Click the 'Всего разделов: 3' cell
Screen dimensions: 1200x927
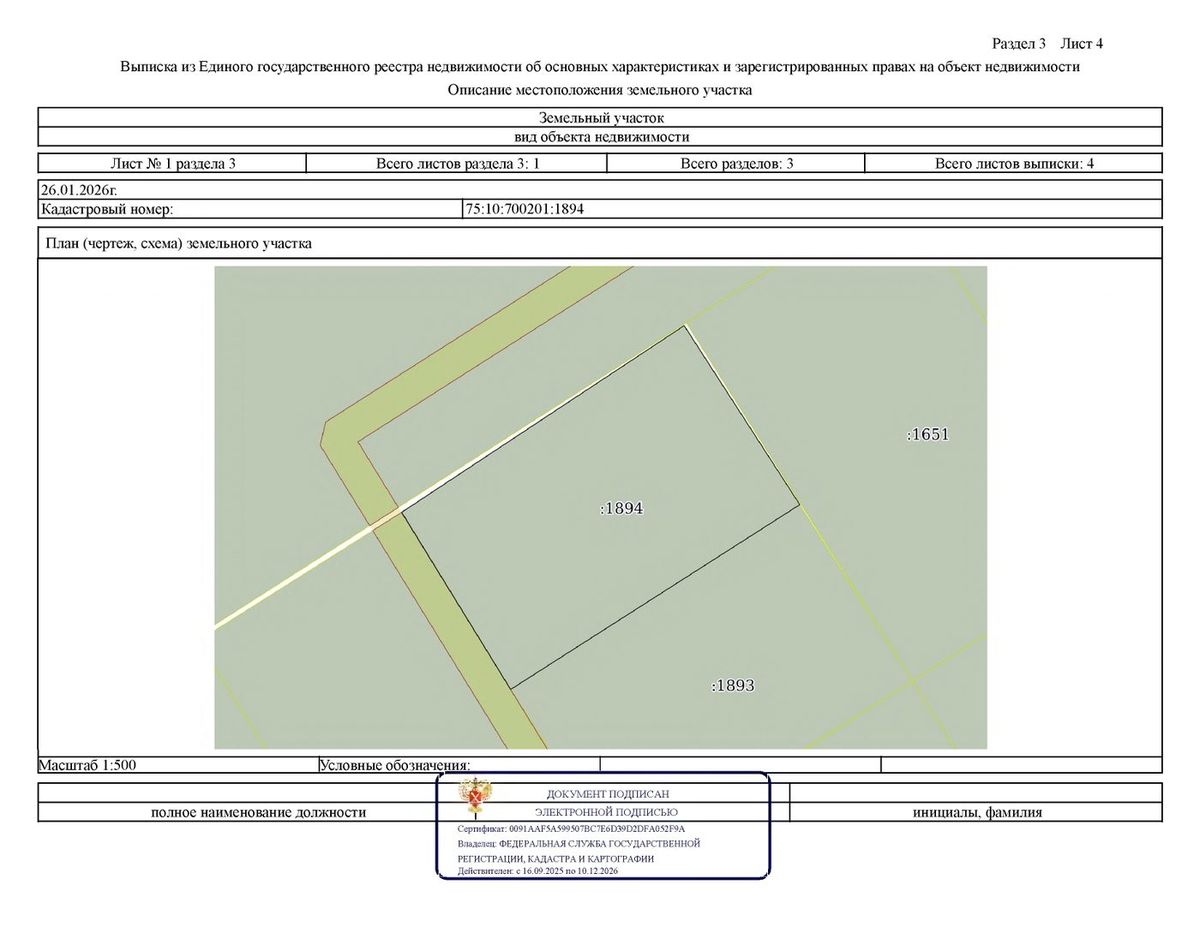(737, 163)
